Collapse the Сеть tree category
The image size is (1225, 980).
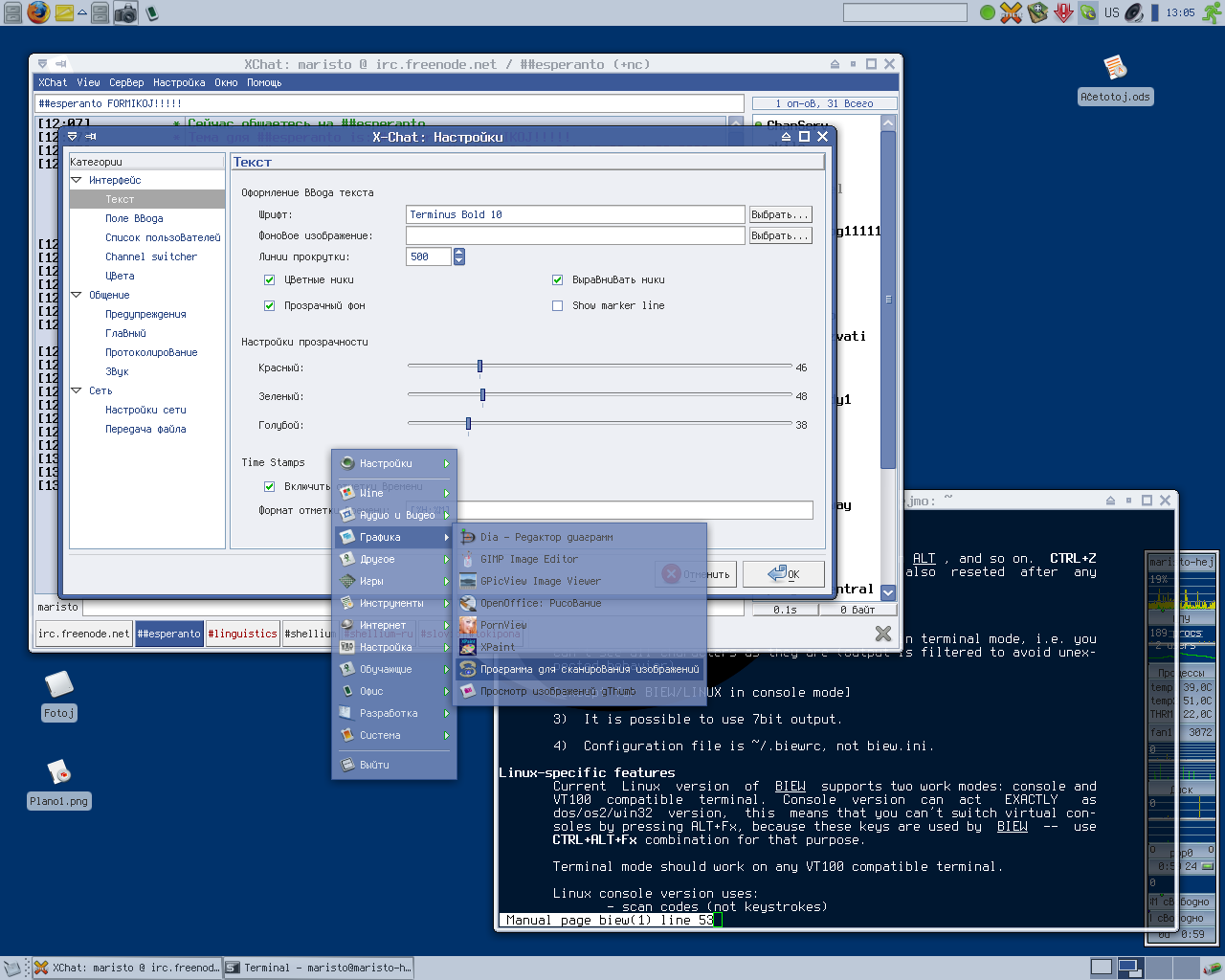pos(77,390)
